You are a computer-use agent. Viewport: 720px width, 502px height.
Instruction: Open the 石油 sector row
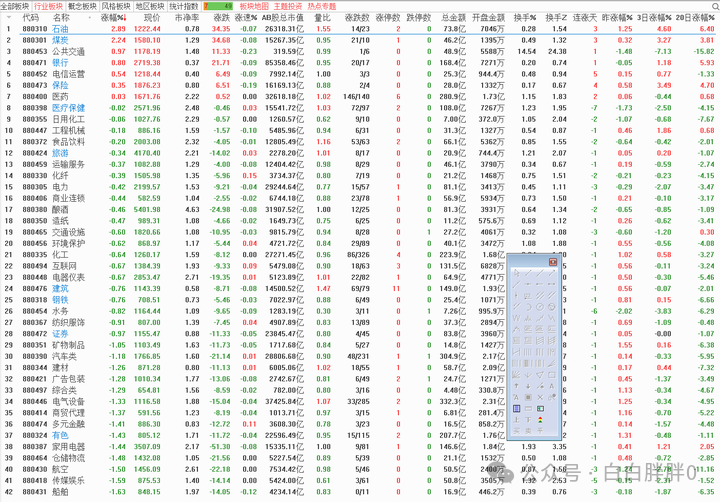[360, 28]
